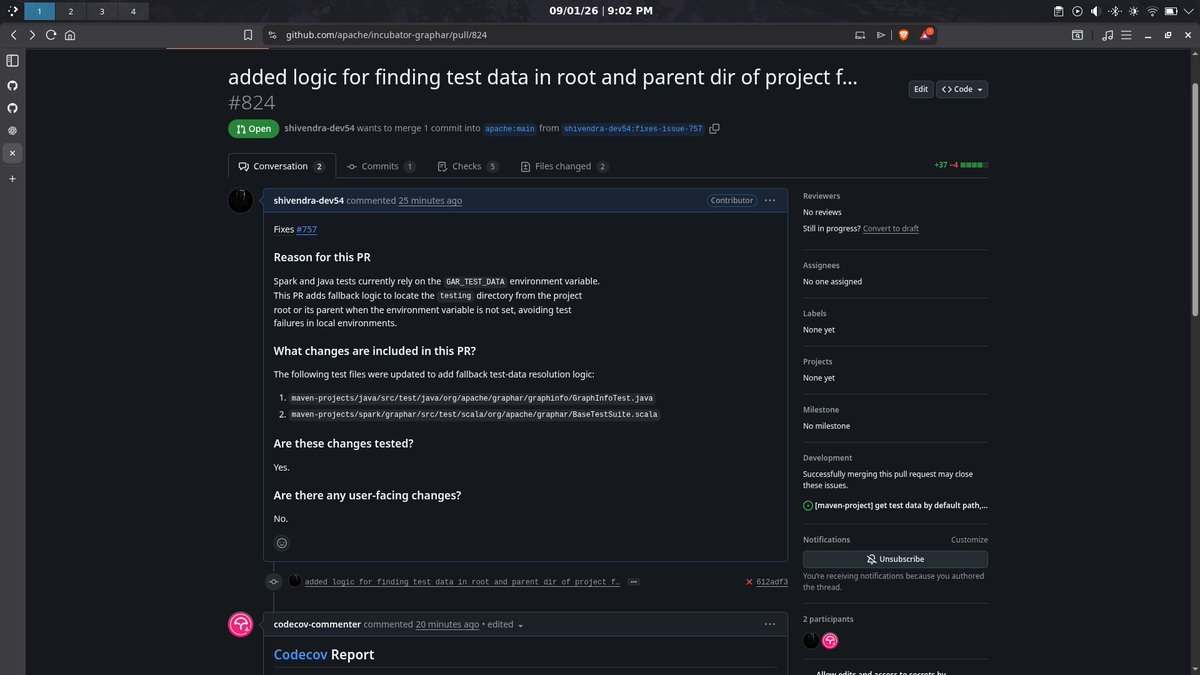
Task: Click the 20 minutes ago timestamp
Action: (x=447, y=625)
